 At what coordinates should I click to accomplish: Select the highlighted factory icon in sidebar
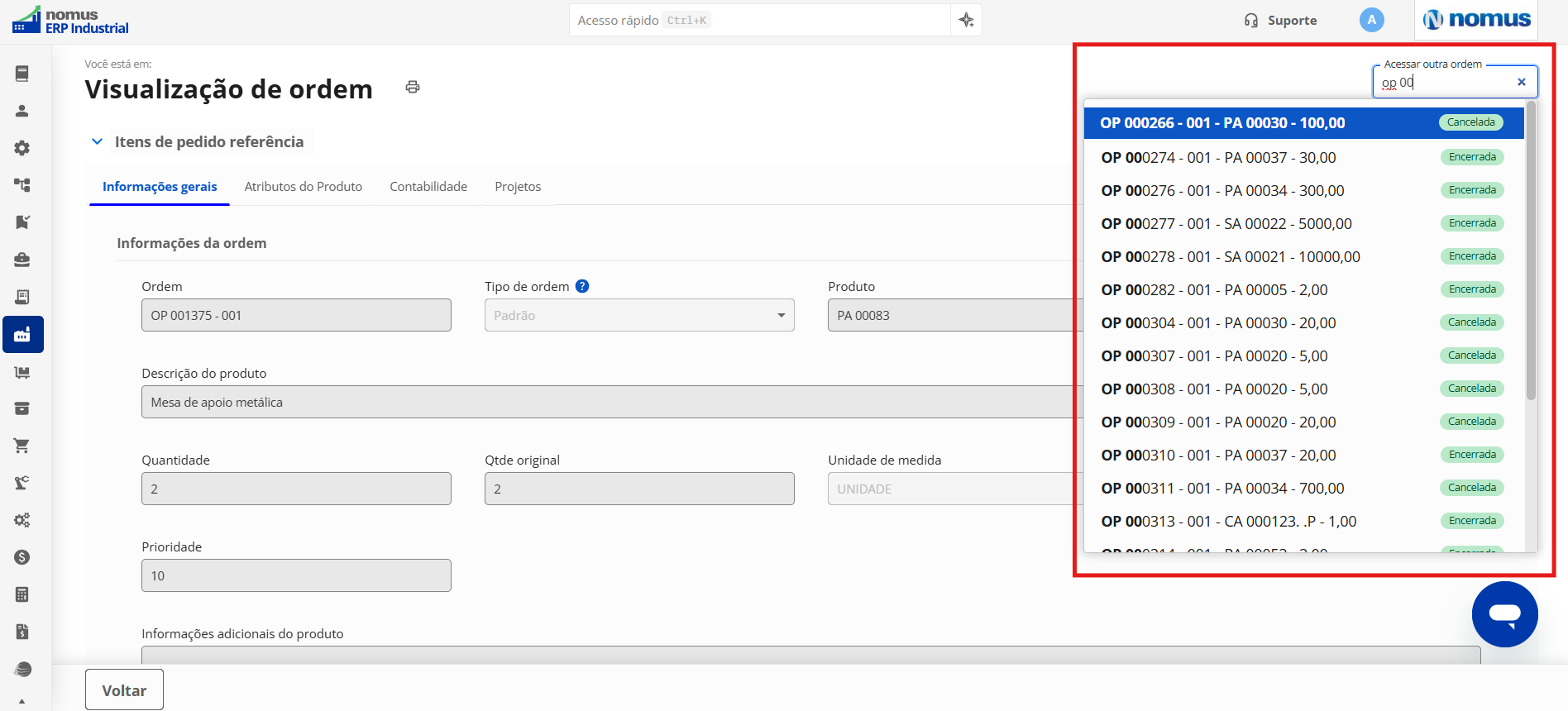coord(22,334)
